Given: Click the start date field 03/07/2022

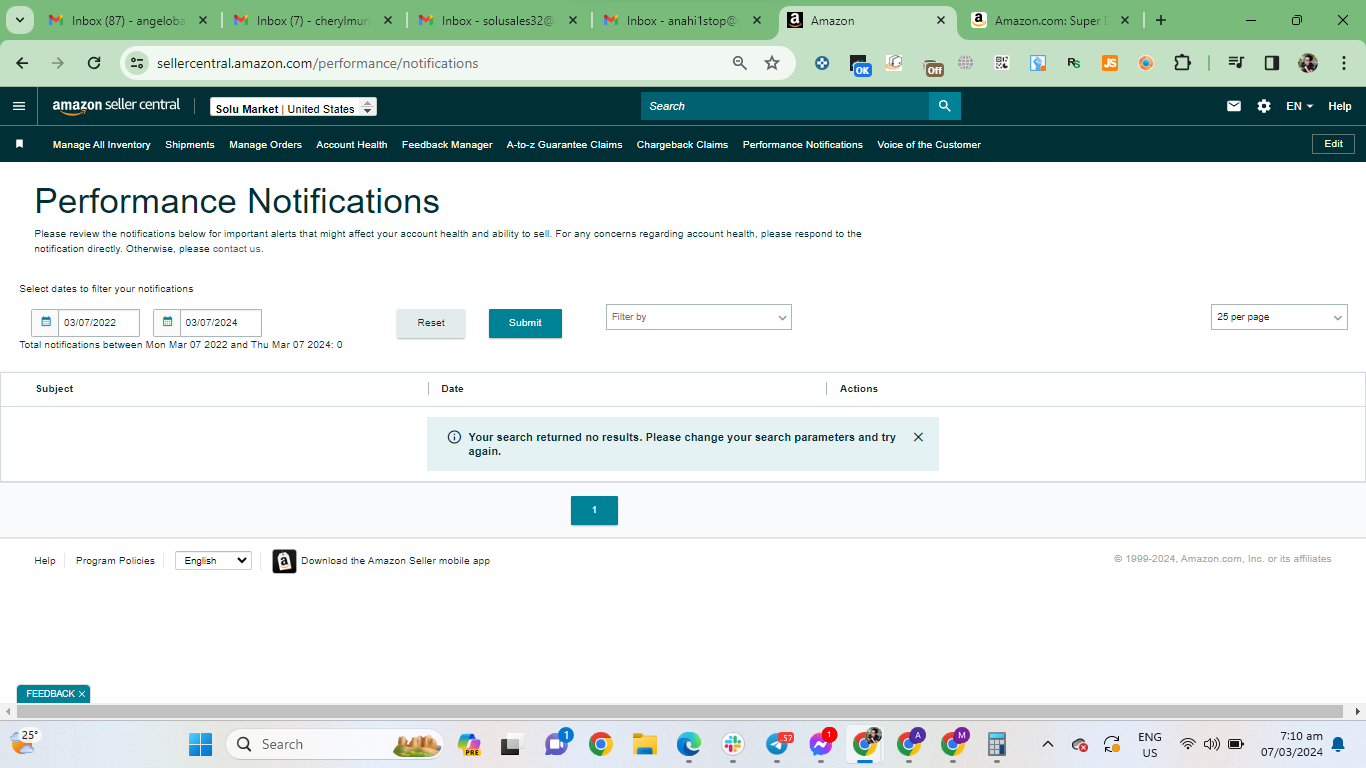Looking at the screenshot, I should click(99, 323).
